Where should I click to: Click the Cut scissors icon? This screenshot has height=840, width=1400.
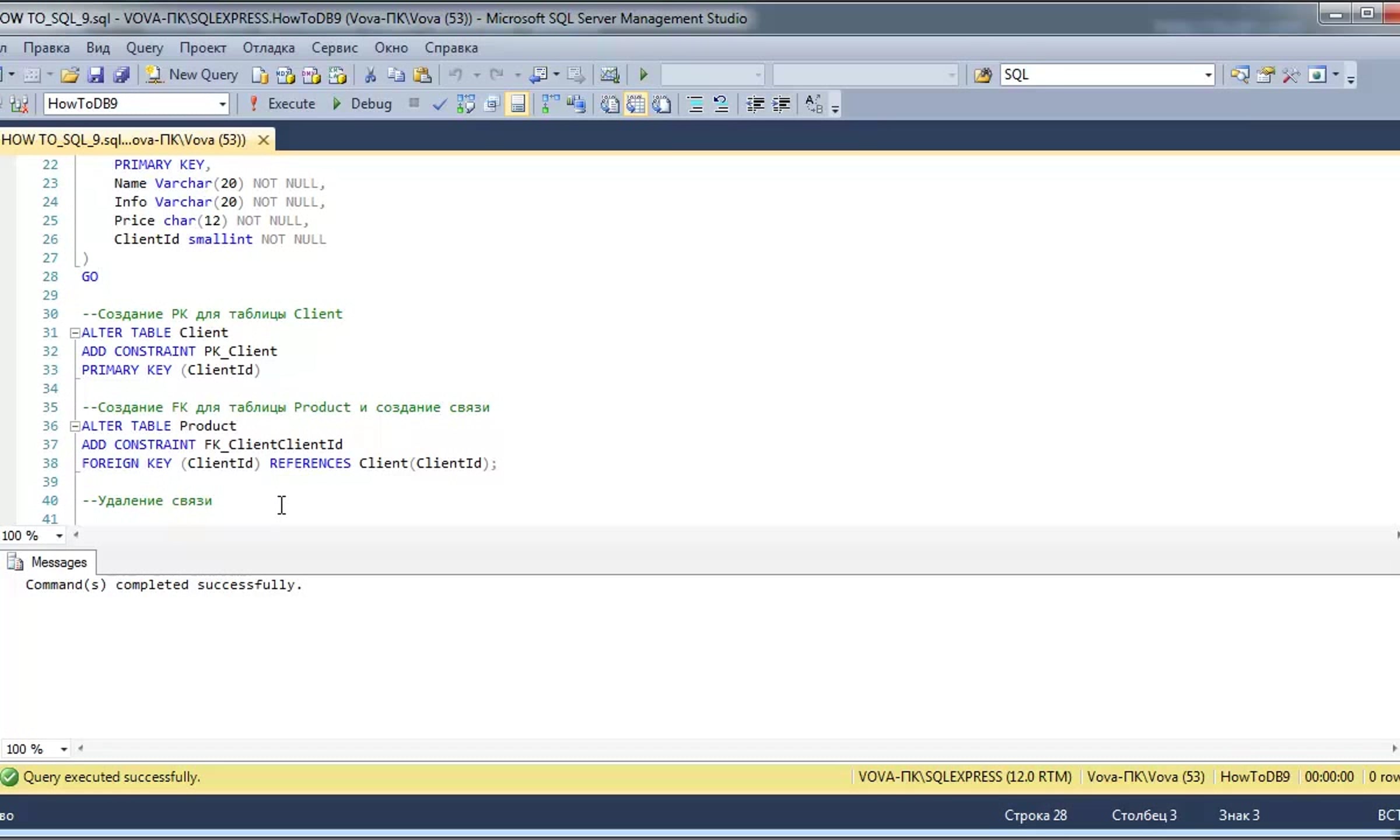tap(370, 75)
